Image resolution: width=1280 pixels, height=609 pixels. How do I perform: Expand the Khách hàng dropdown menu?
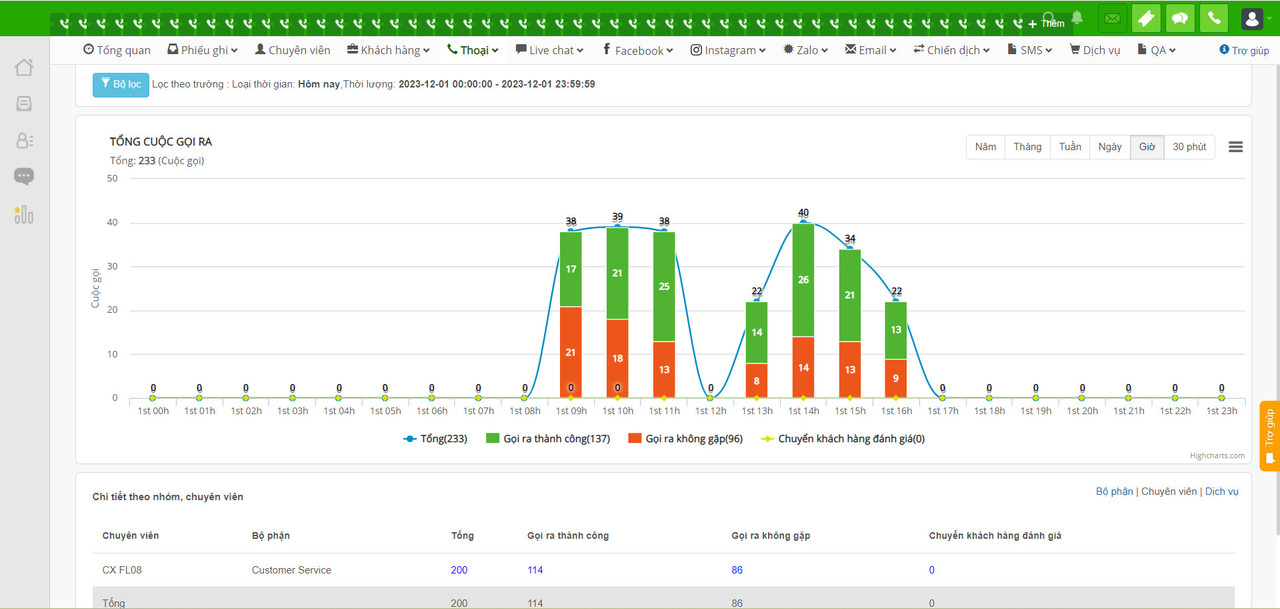389,50
